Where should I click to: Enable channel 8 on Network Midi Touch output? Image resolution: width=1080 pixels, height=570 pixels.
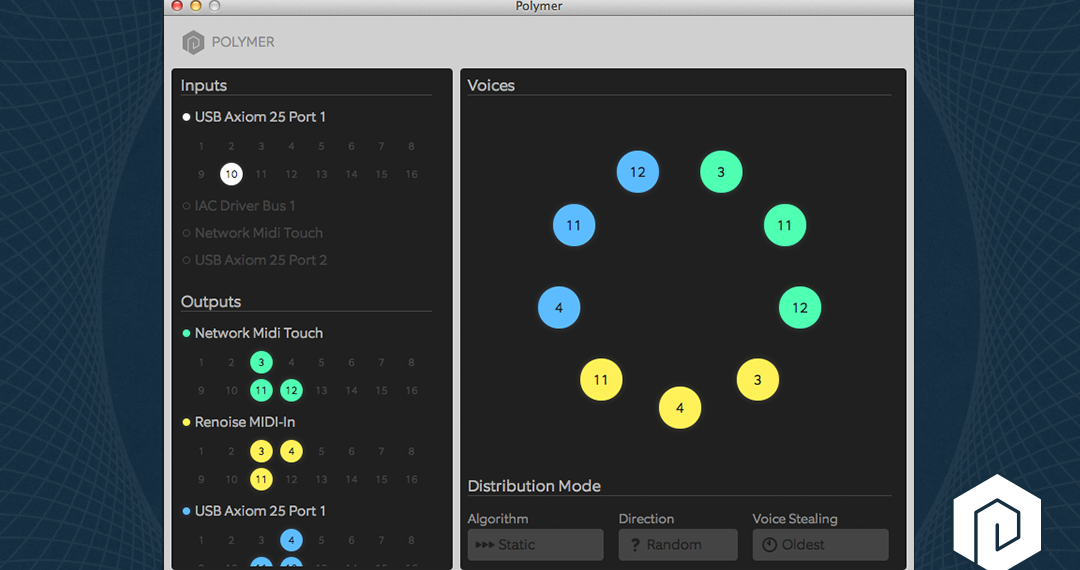[411, 362]
